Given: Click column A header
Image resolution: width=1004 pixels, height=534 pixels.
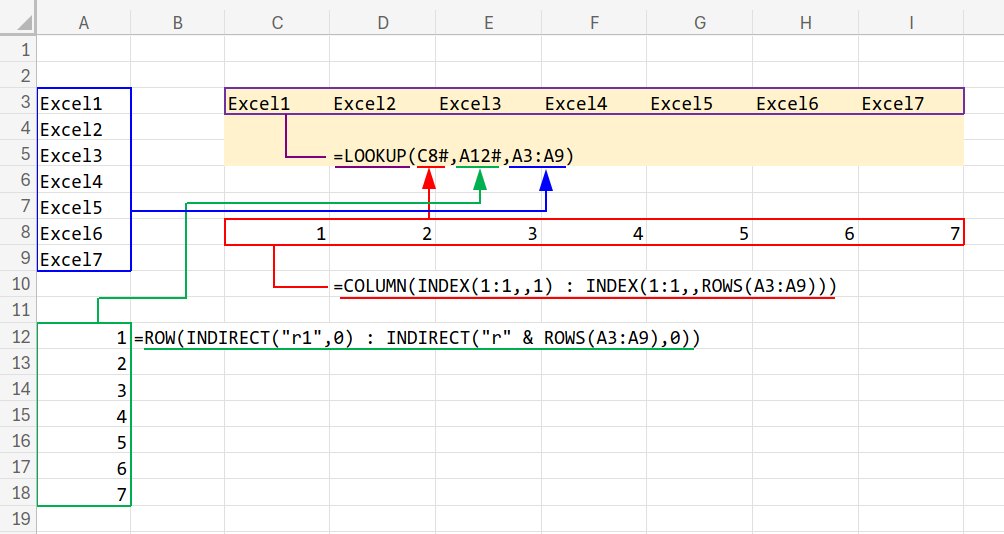Looking at the screenshot, I should [84, 22].
